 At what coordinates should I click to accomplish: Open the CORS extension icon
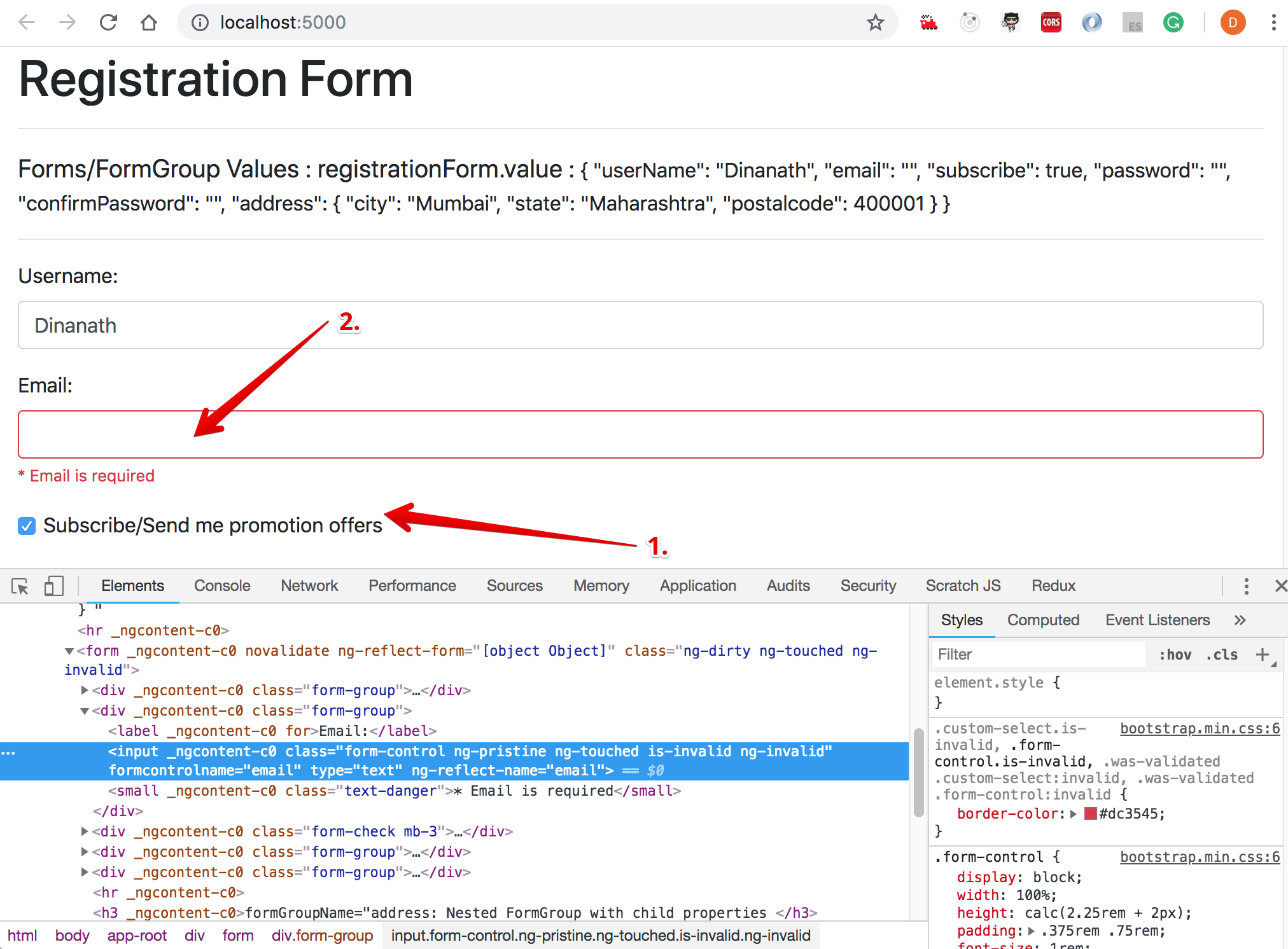click(1051, 23)
